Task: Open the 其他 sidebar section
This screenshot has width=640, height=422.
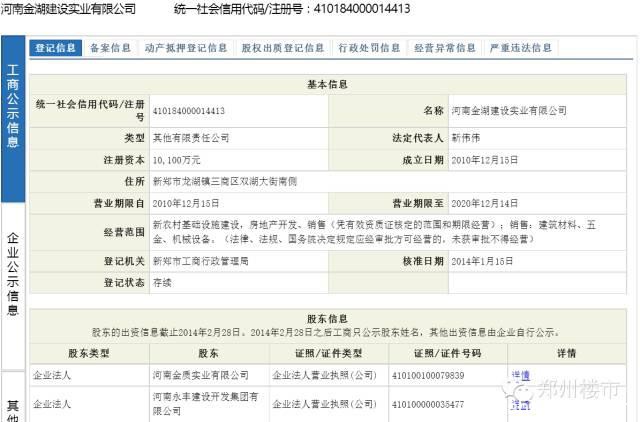Action: 13,398
